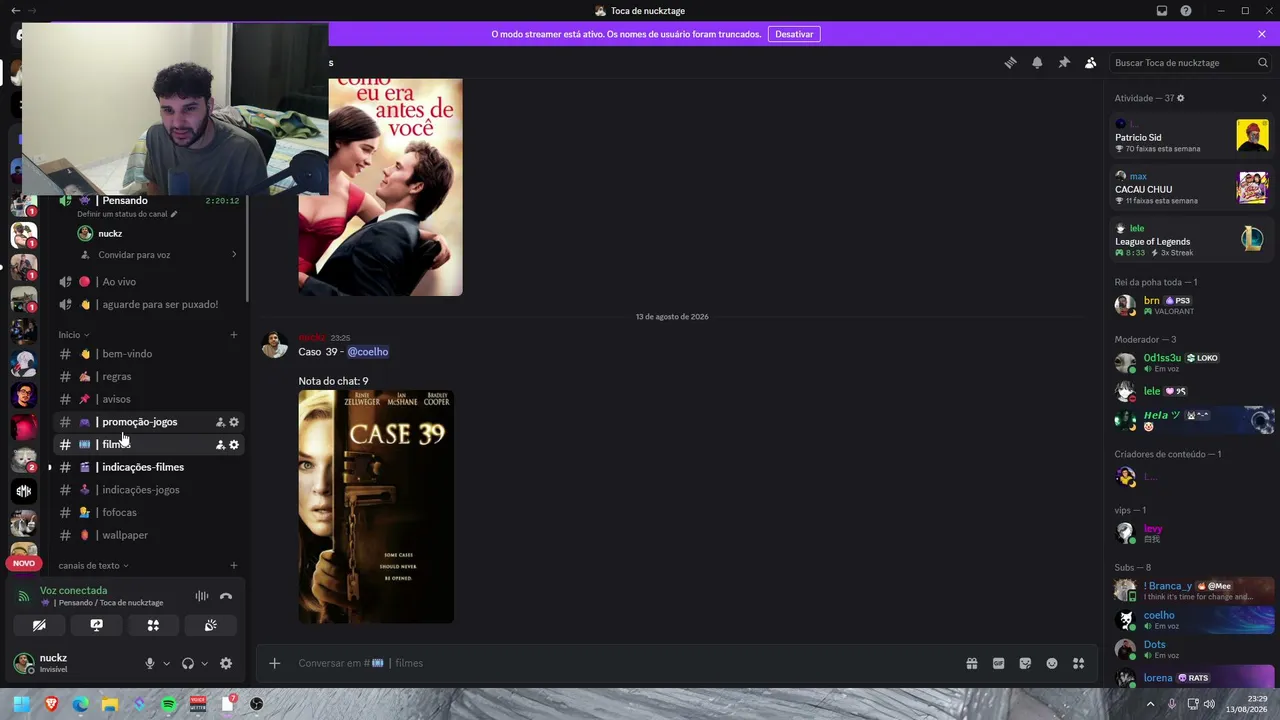Open voice connection details via Voz conectada
This screenshot has width=1280, height=720.
[x=73, y=590]
